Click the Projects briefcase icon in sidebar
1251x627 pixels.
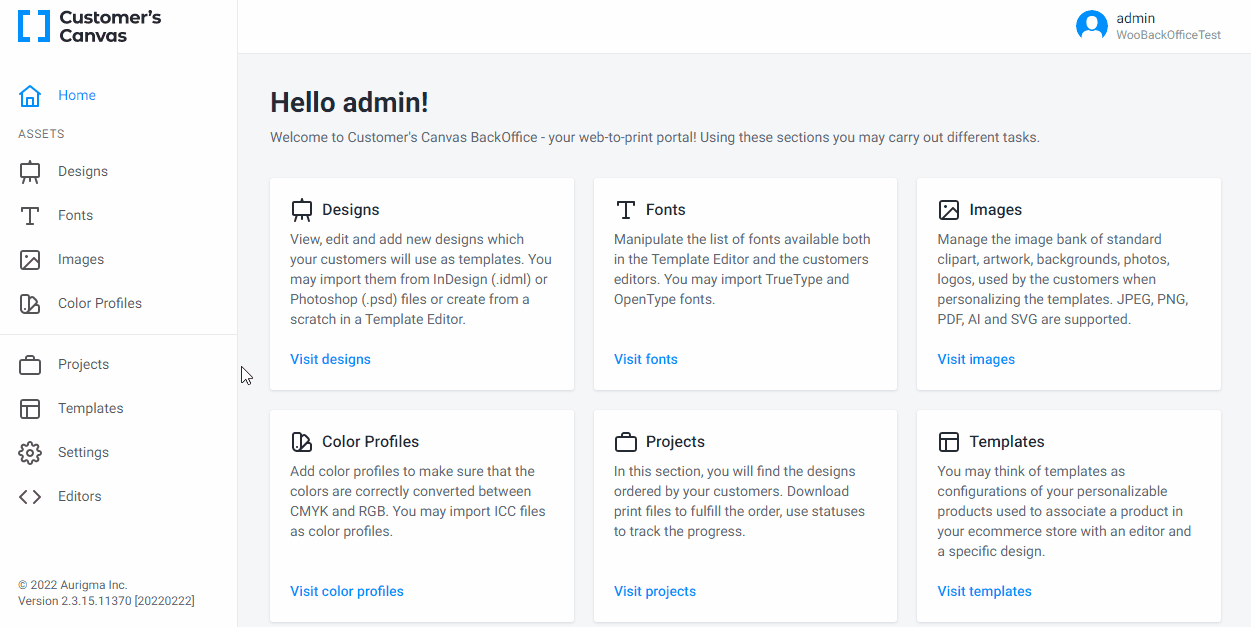30,365
